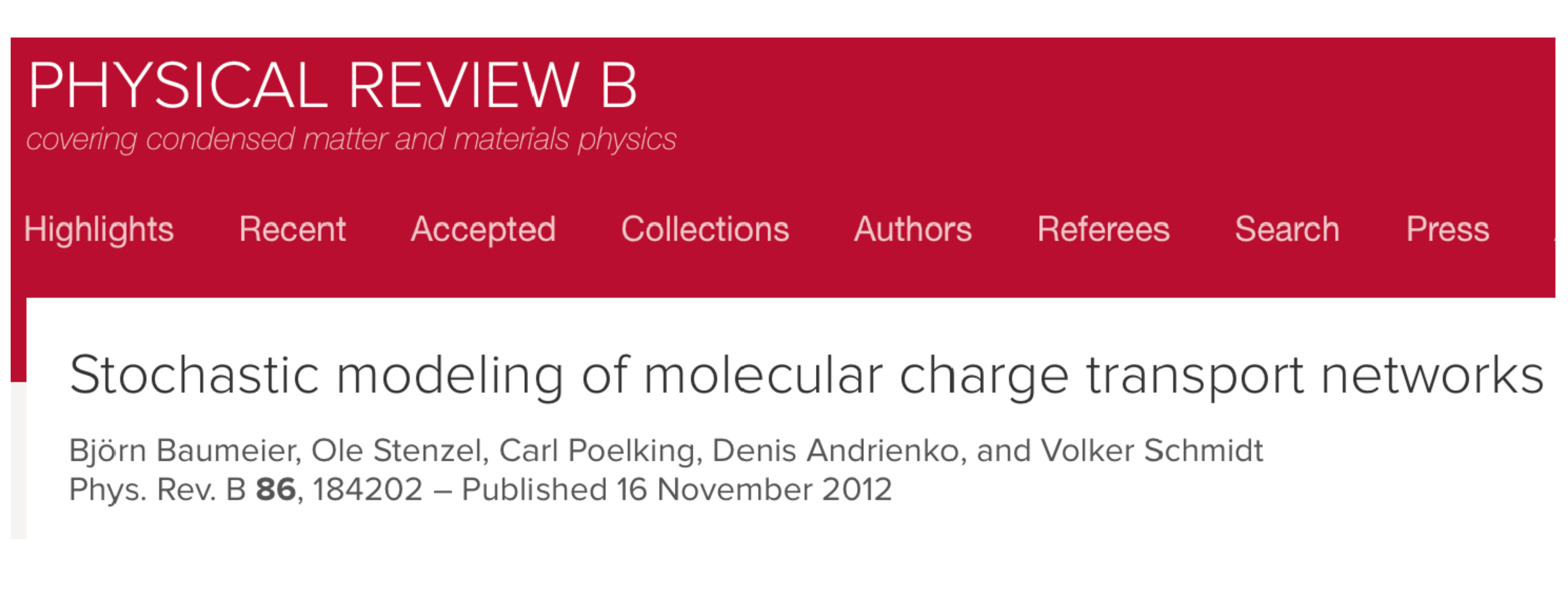Click the PHYSICAL REVIEW B journal logo
Image resolution: width=1568 pixels, height=589 pixels.
point(332,86)
